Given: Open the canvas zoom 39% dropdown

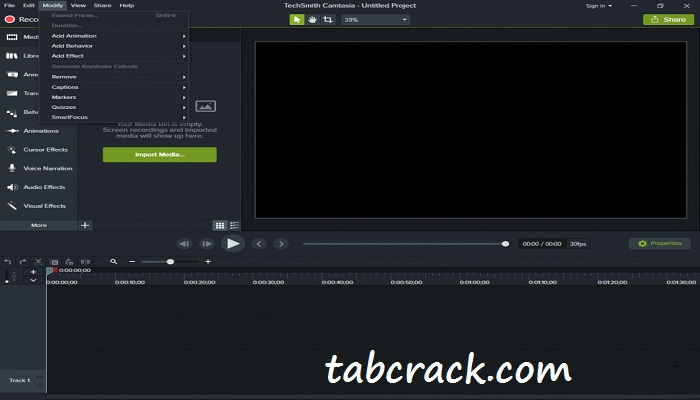Looking at the screenshot, I should [375, 20].
